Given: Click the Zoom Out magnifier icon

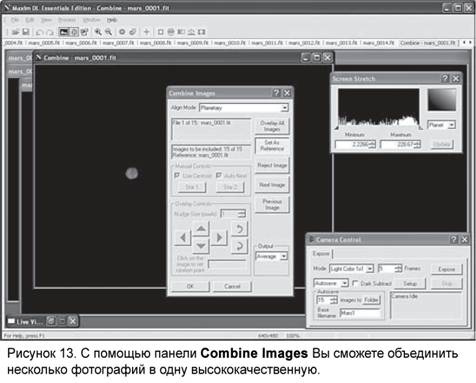Looking at the screenshot, I should (x=108, y=32).
